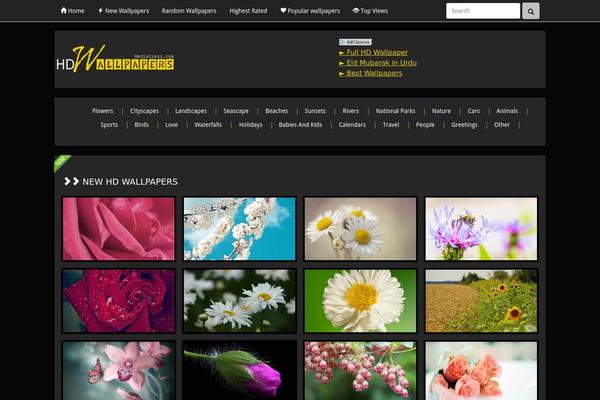600x400 pixels.
Task: Open the cherry blossom blue sky wallpaper
Action: pos(240,229)
